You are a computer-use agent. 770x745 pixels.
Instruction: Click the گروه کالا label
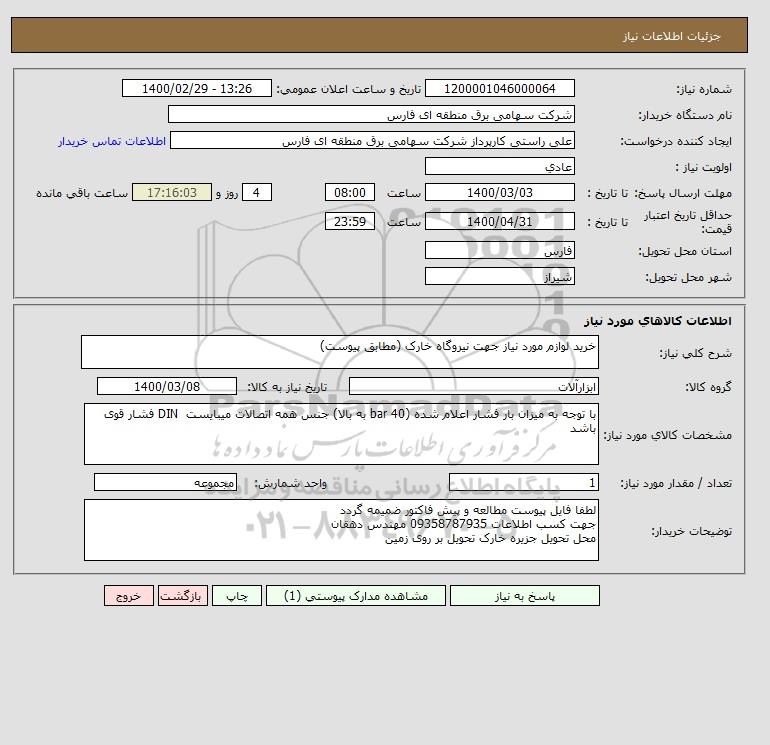[x=709, y=387]
